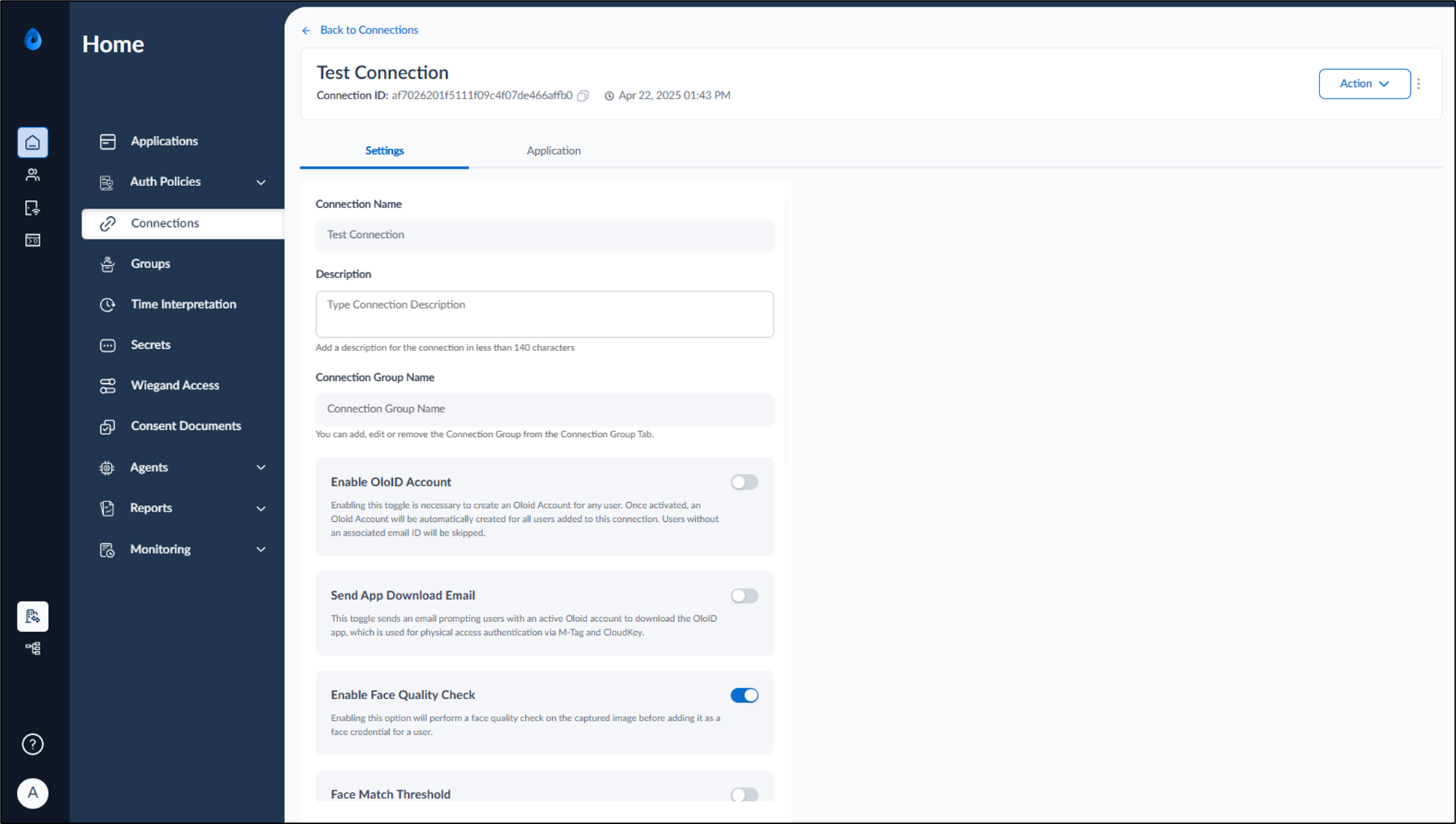Click the 'Apr 22, 2025 01:43 PM' timestamp
The image size is (1456, 824).
[x=674, y=96]
